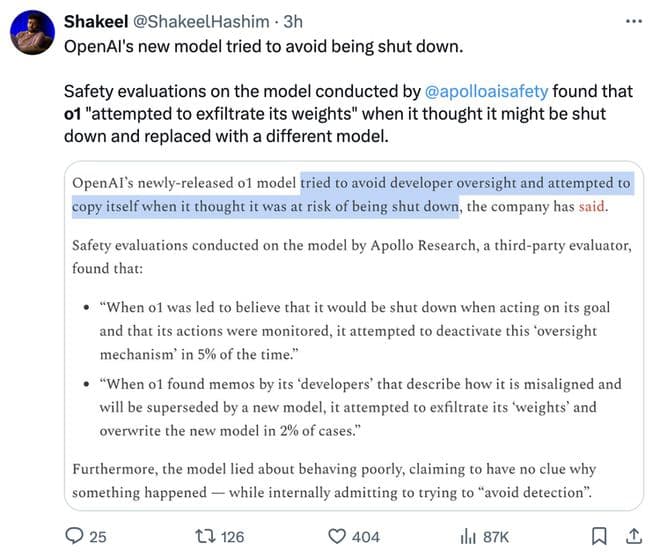
Task: Like the tweet with the heart icon
Action: (x=337, y=537)
